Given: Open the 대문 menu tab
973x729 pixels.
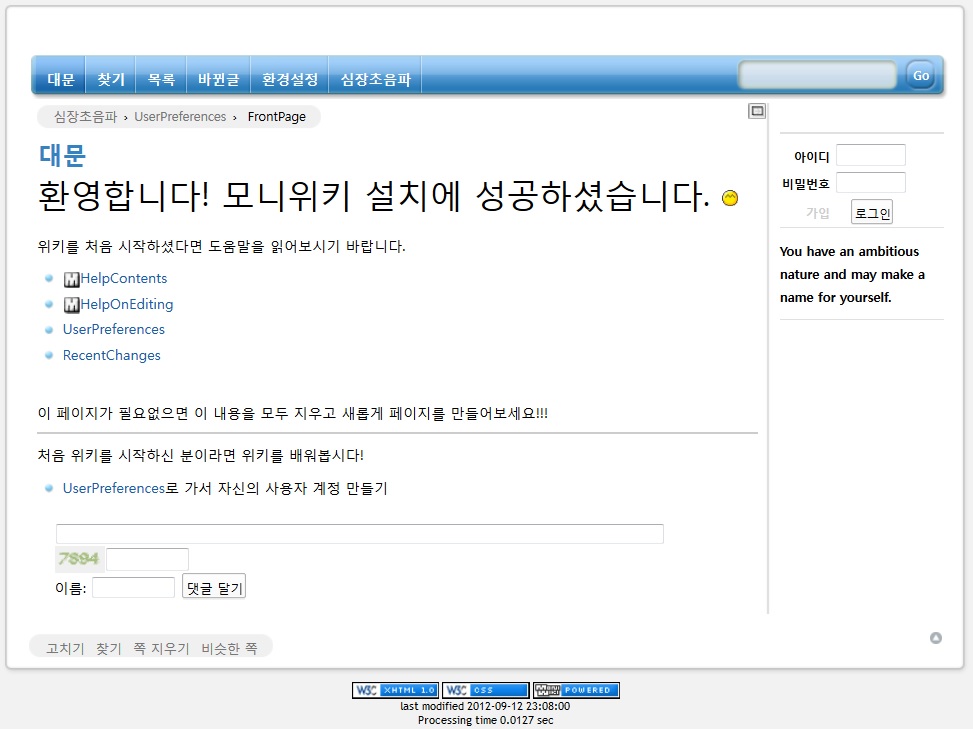Looking at the screenshot, I should point(61,79).
